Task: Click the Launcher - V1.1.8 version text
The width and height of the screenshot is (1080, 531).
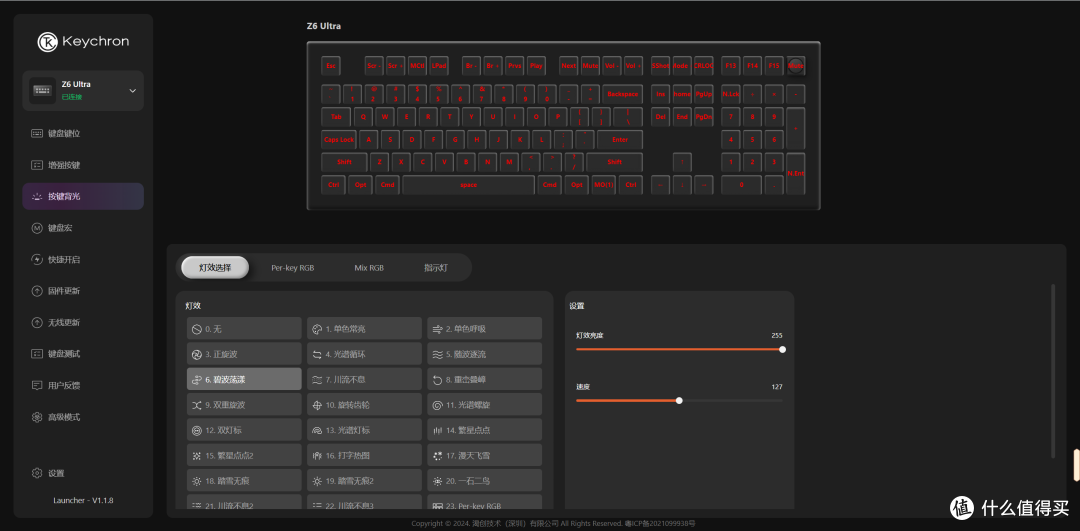Action: [83, 501]
